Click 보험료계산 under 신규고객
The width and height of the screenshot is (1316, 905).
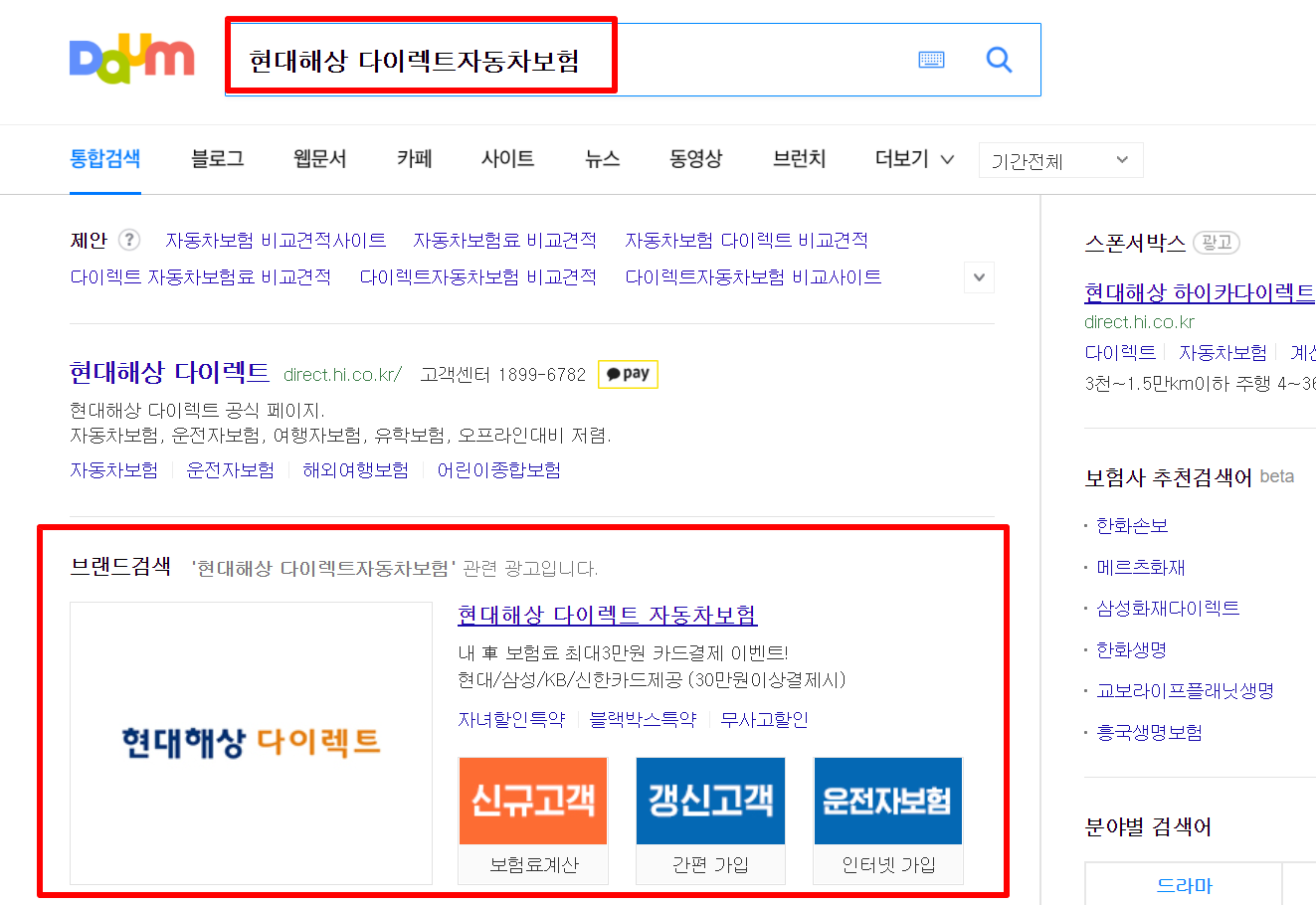coord(533,865)
